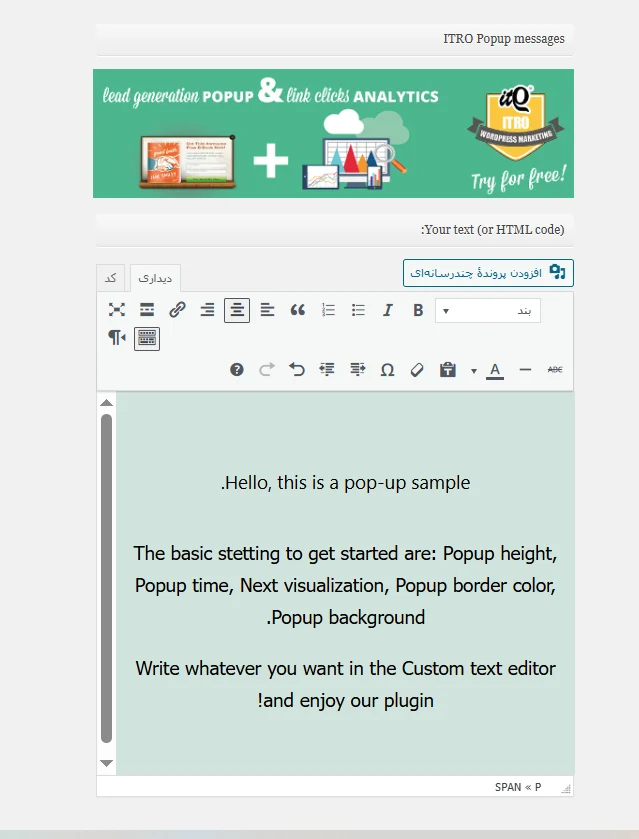This screenshot has height=839, width=639.
Task: Align text left
Action: pyautogui.click(x=267, y=310)
